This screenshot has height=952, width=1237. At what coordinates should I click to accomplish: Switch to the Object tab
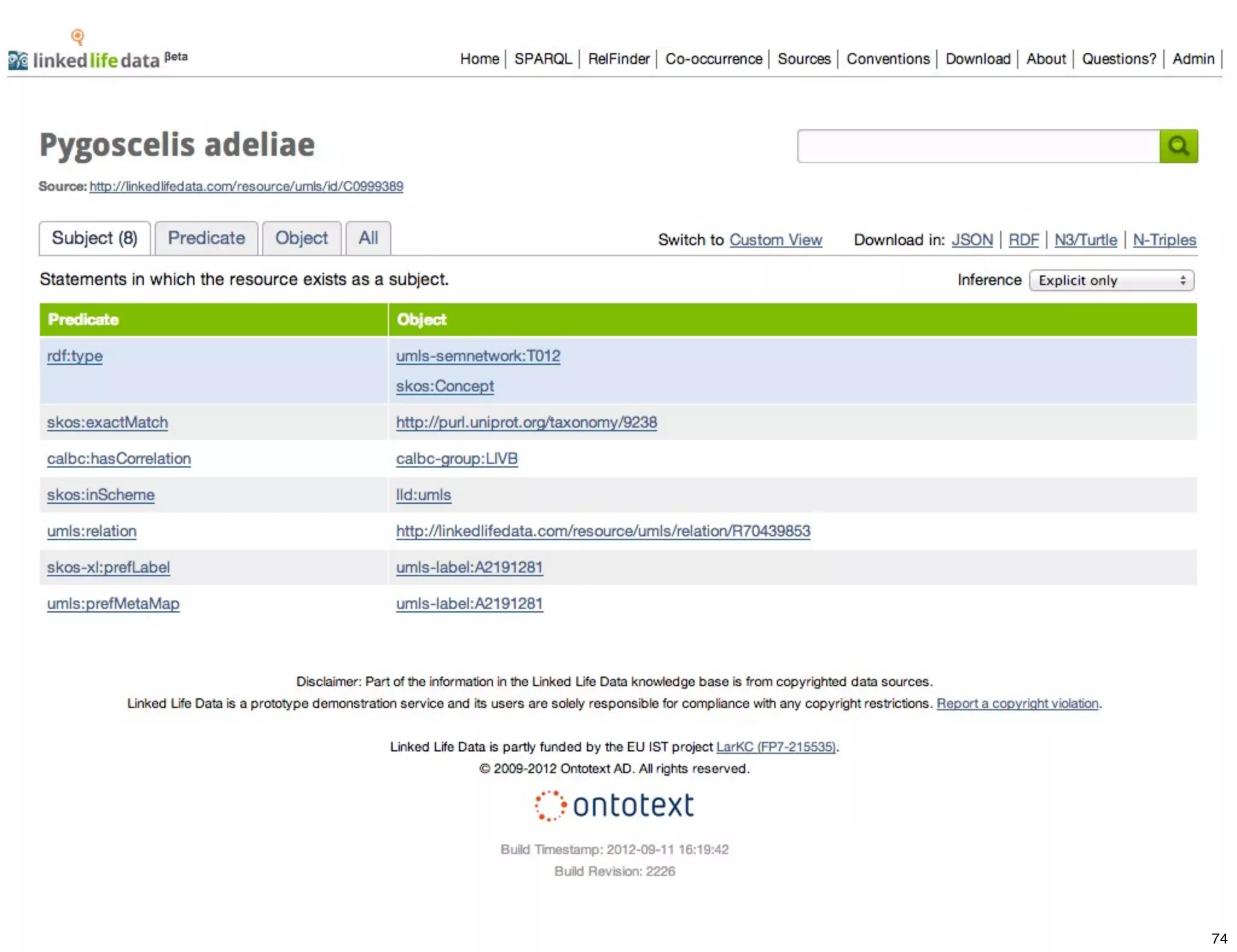pos(301,239)
